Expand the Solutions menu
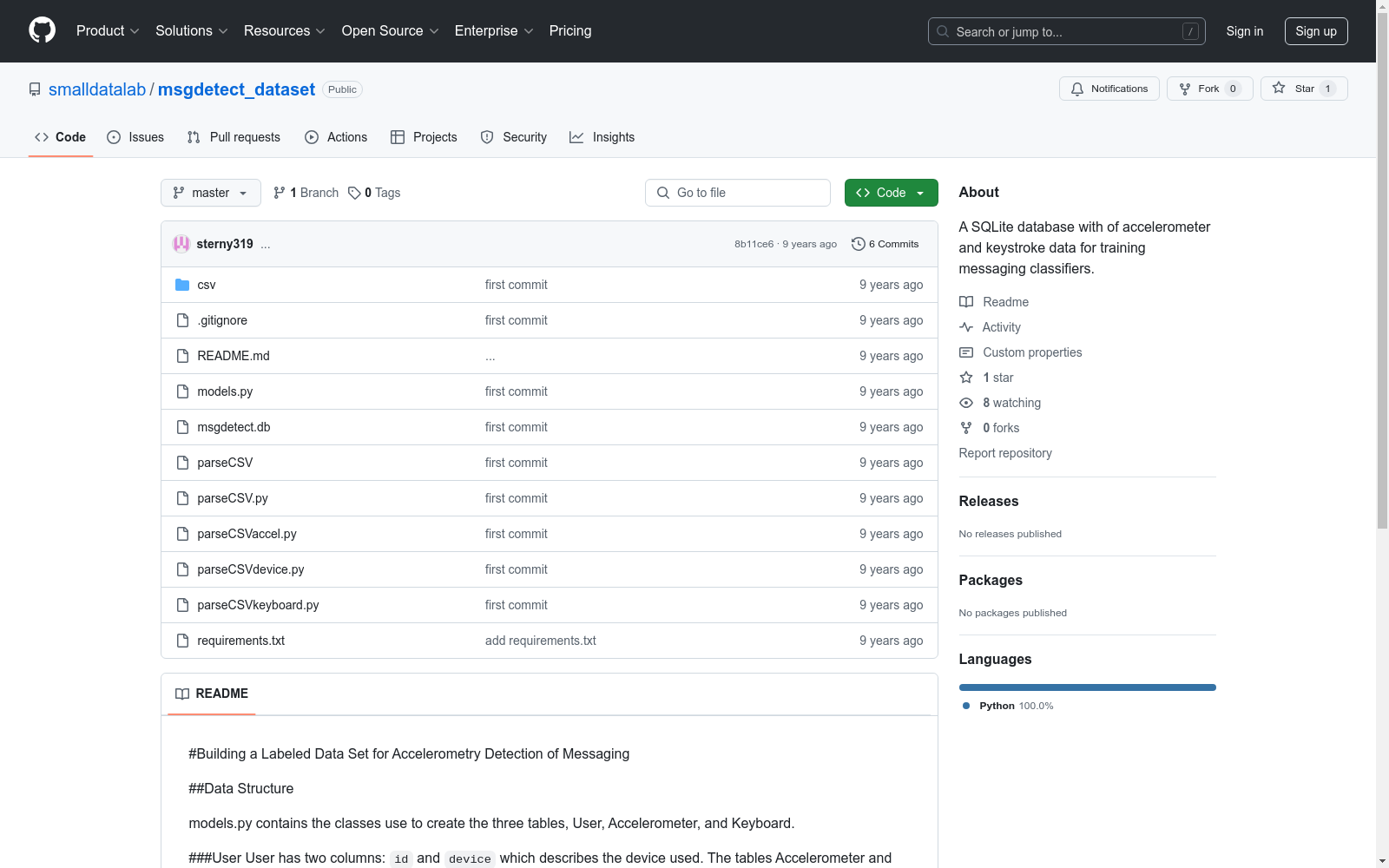The width and height of the screenshot is (1389, 868). point(192,31)
